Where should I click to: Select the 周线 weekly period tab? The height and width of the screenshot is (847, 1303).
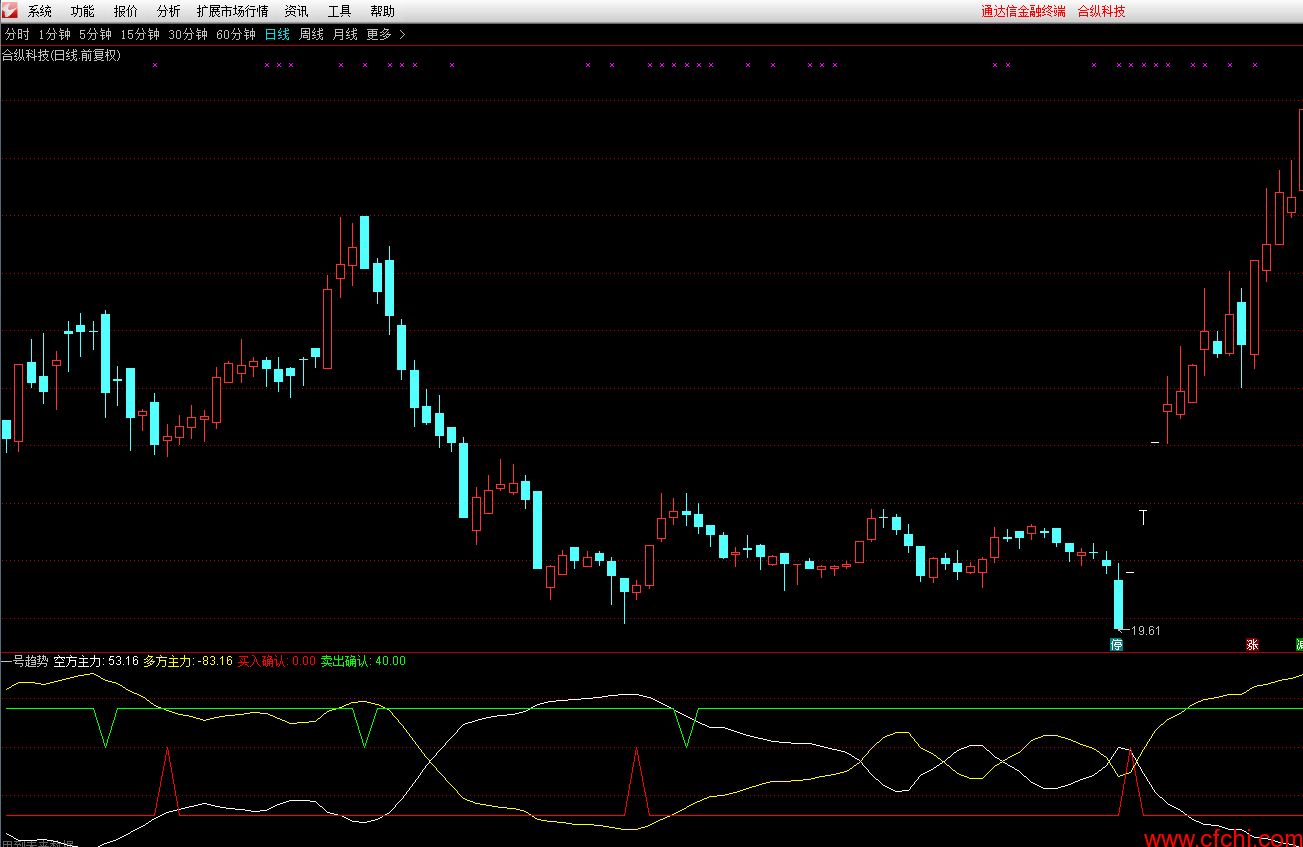pos(312,34)
